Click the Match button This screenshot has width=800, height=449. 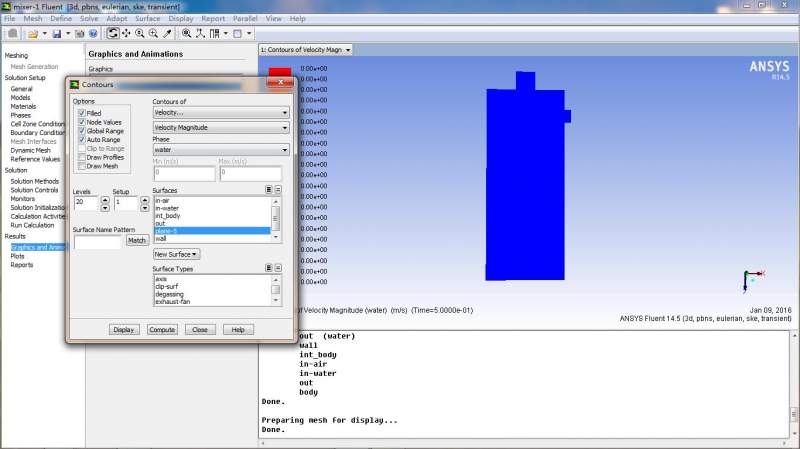137,240
